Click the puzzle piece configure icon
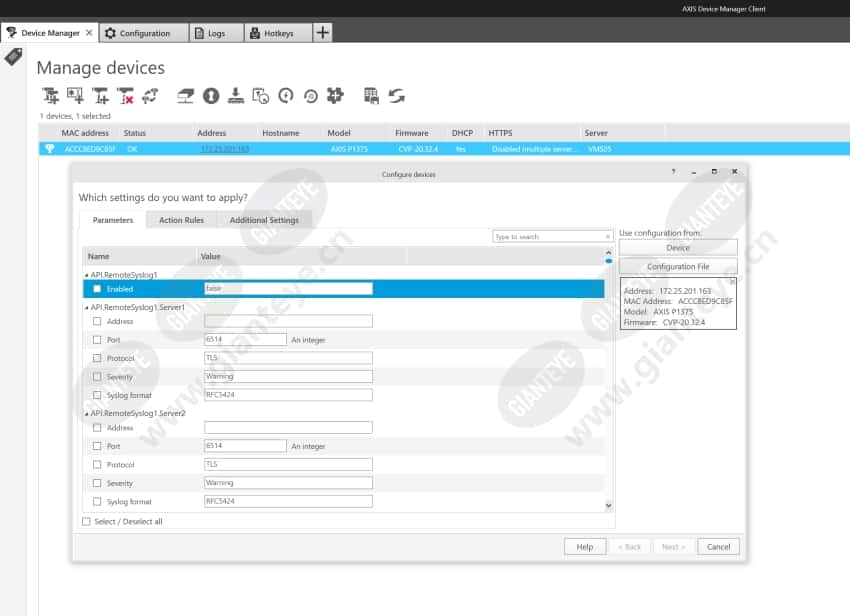 (x=336, y=95)
